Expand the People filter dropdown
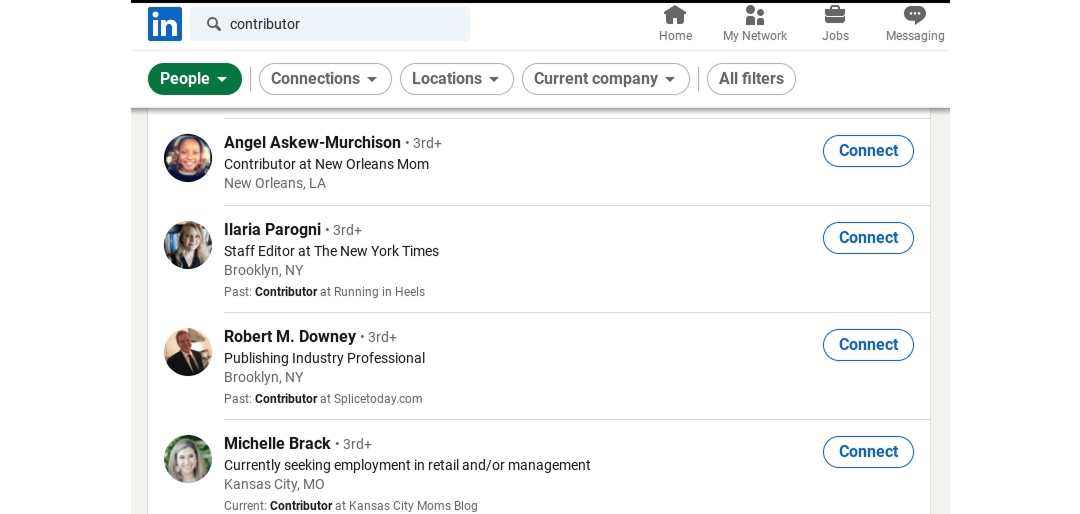1080x514 pixels. pyautogui.click(x=195, y=79)
